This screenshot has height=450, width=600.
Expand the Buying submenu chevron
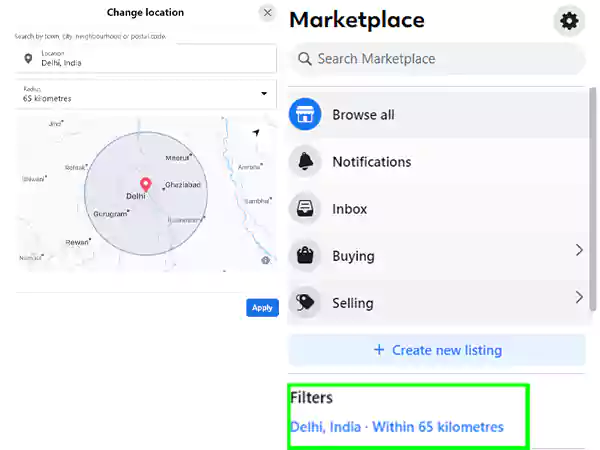coord(579,250)
